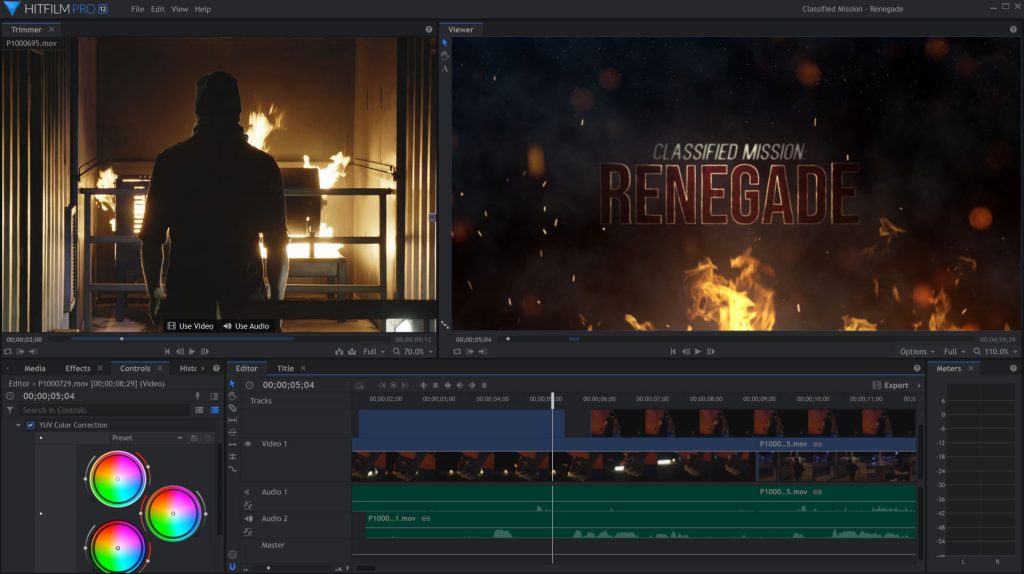Open the Preset dropdown

[147, 438]
